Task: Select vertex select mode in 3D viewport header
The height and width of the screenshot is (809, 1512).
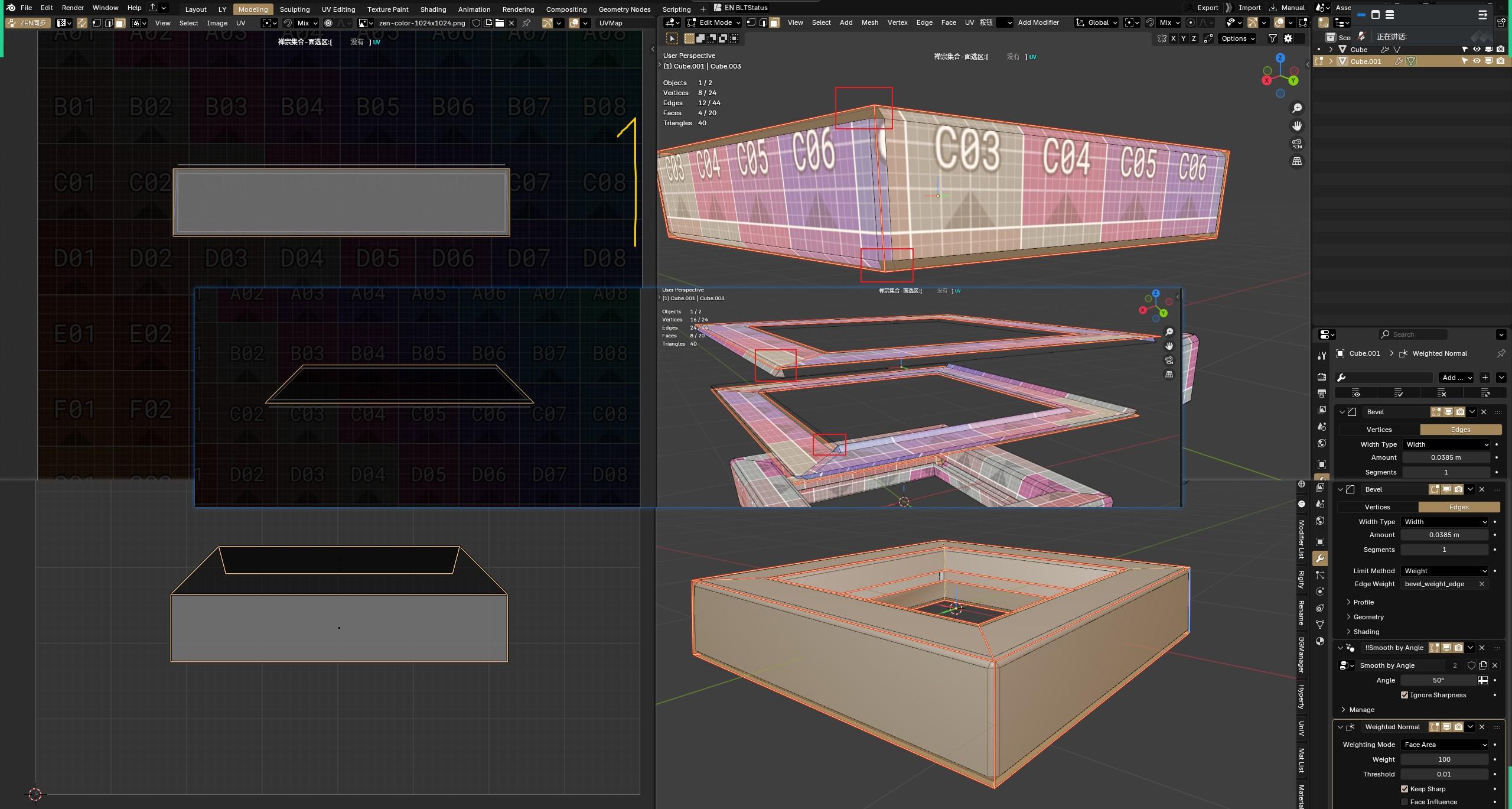Action: [x=751, y=22]
